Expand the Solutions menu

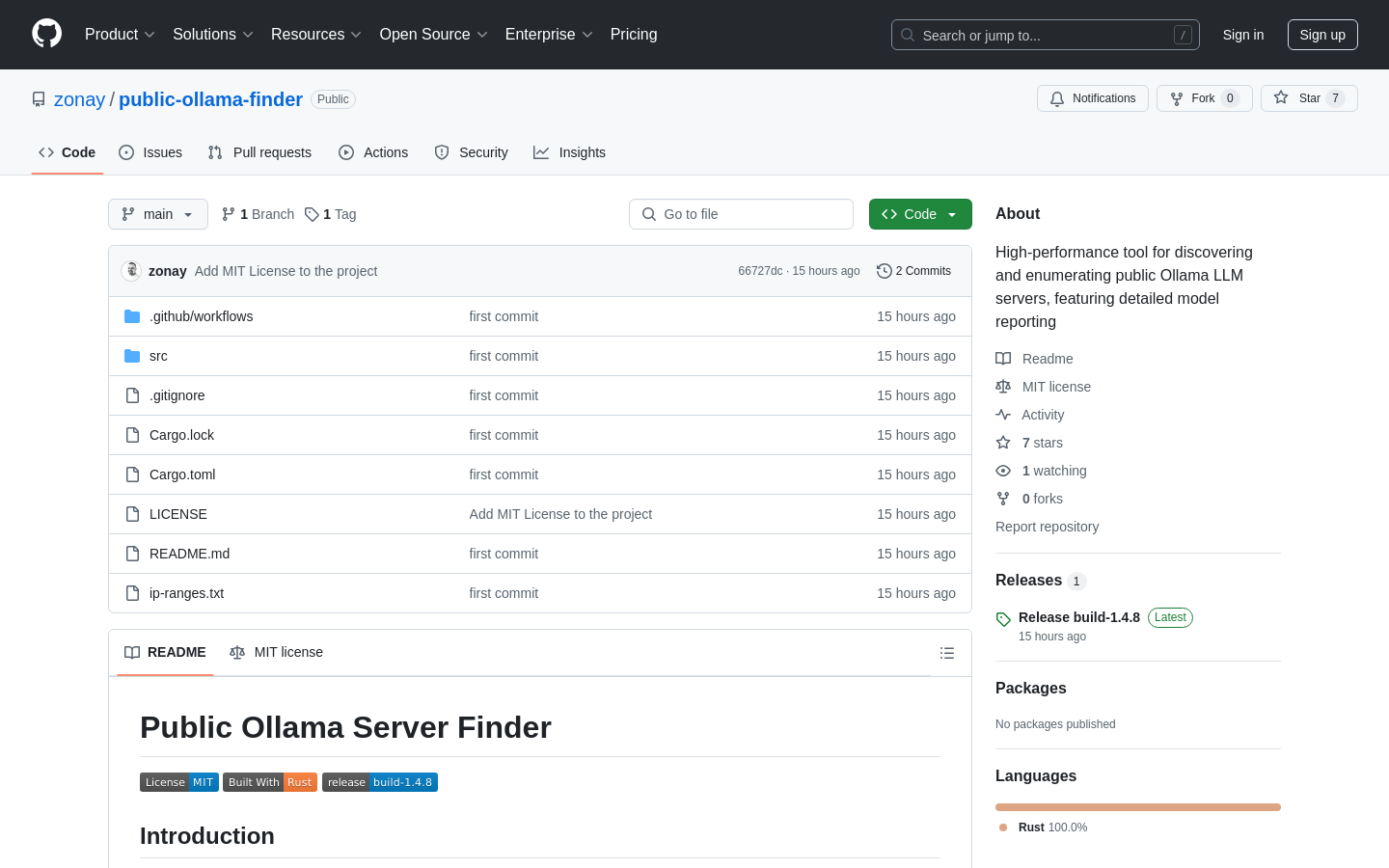click(213, 35)
